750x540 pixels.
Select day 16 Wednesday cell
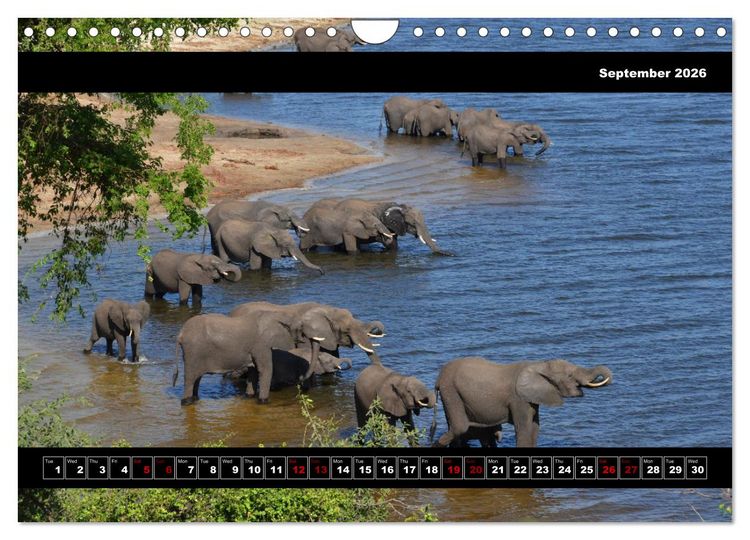[386, 468]
